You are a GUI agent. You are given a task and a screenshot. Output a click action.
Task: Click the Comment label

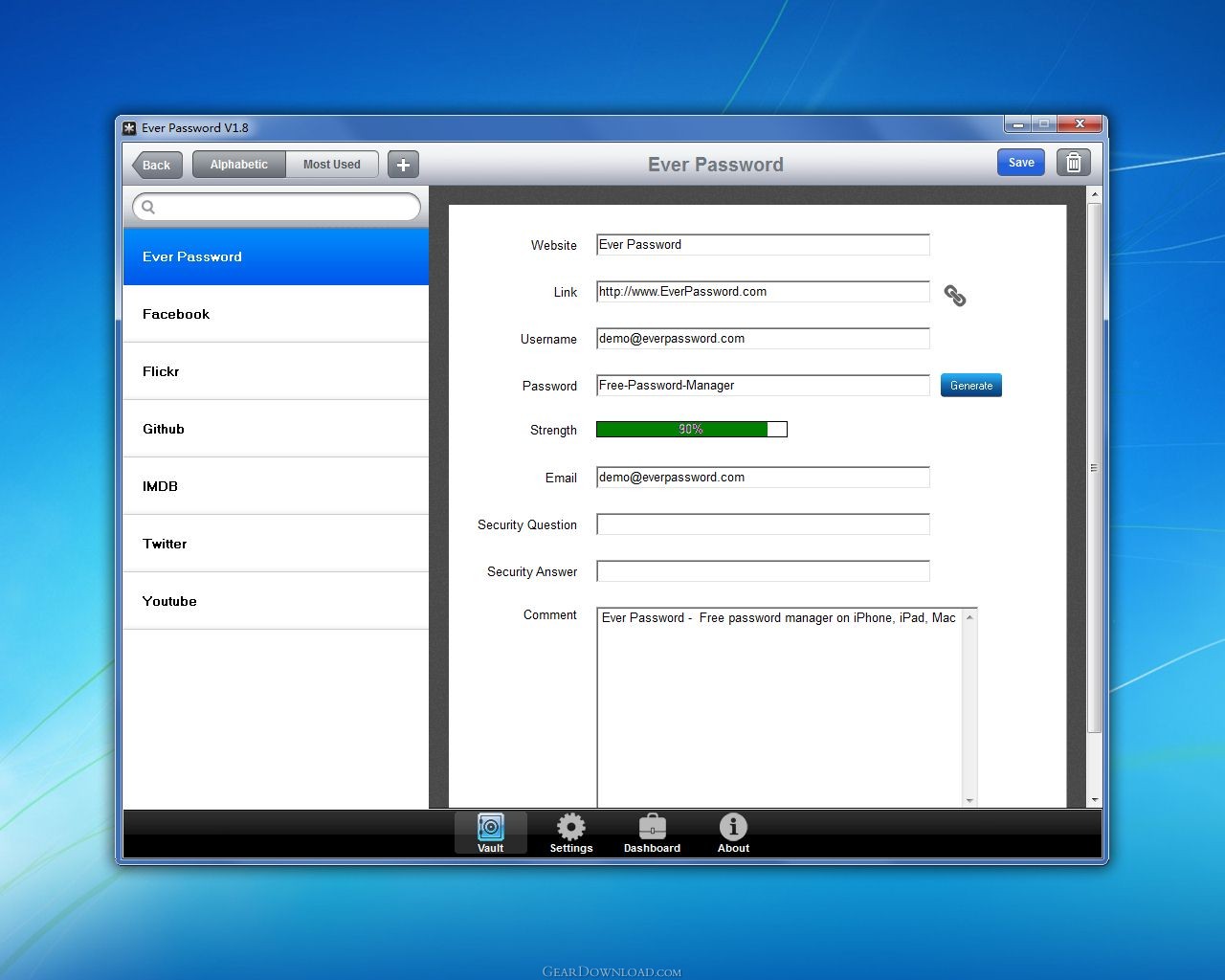550,615
